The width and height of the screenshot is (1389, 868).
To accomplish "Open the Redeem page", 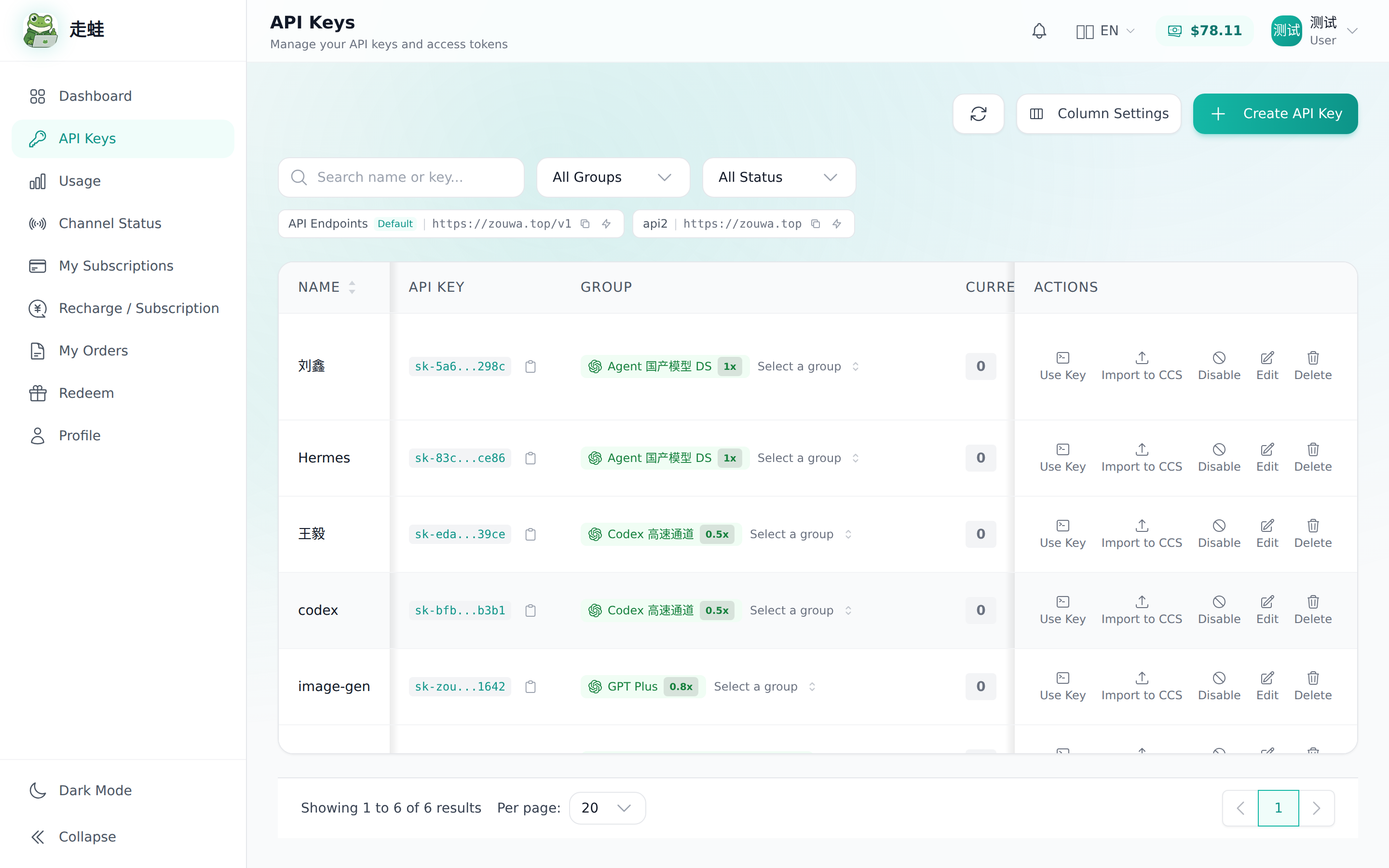I will 123,393.
